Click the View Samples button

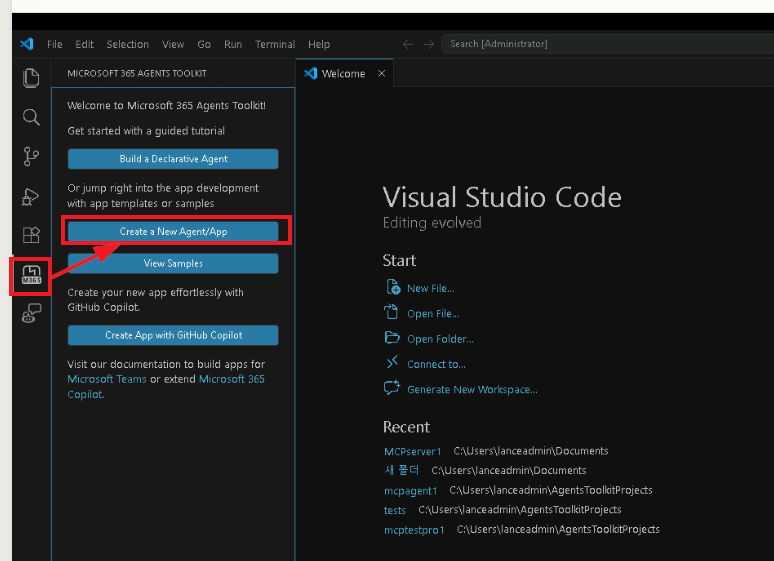click(173, 264)
